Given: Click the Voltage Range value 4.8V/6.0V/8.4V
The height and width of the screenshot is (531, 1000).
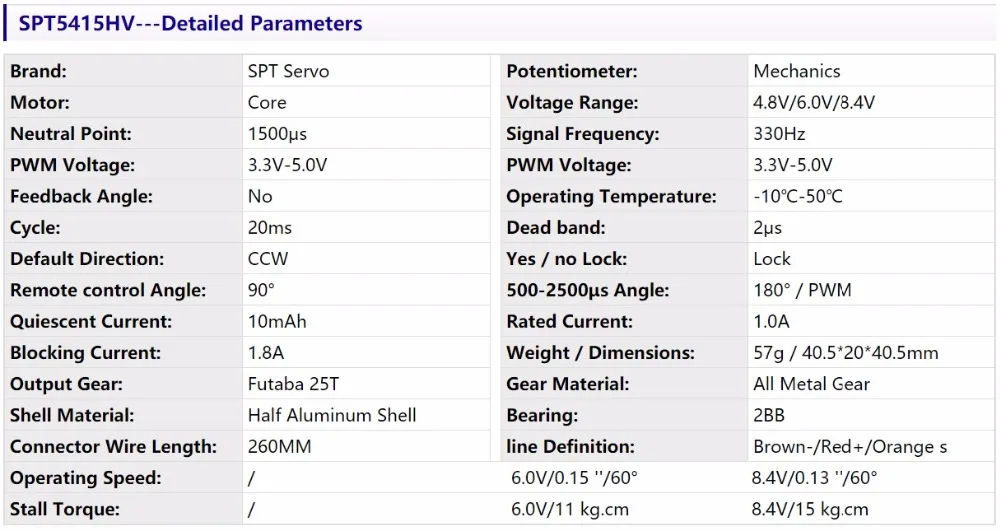Looking at the screenshot, I should click(814, 103).
